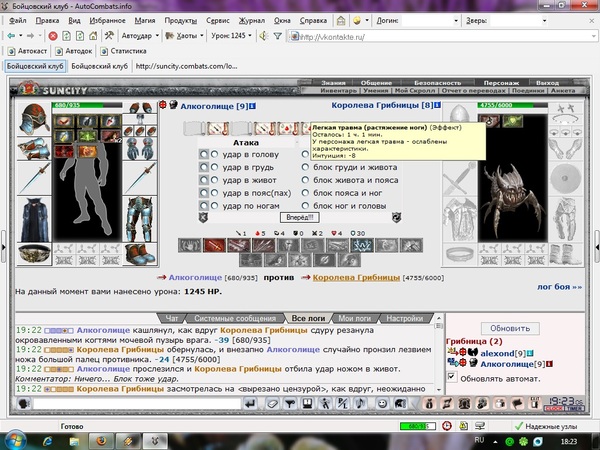
Task: Switch to the suncity.combats.com browser tab
Action: pyautogui.click(x=186, y=66)
